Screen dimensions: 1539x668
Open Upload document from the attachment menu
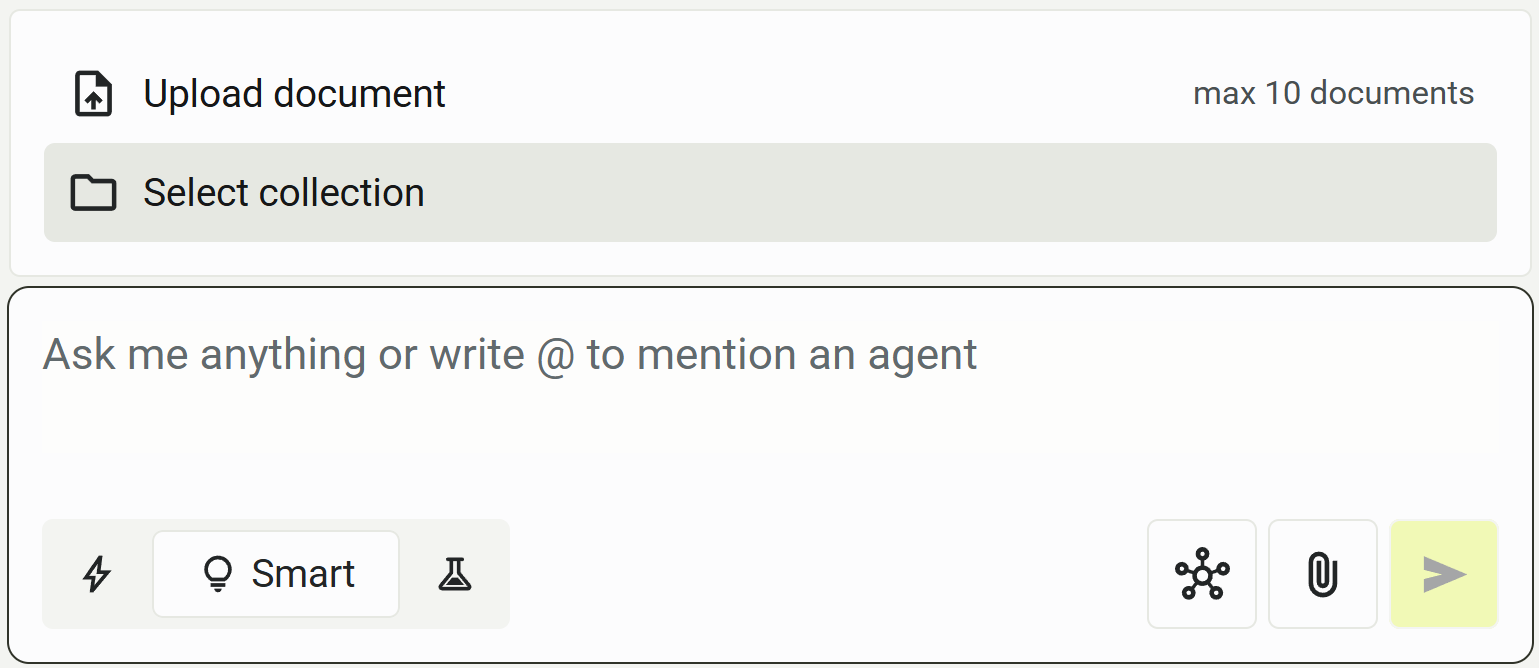point(294,93)
